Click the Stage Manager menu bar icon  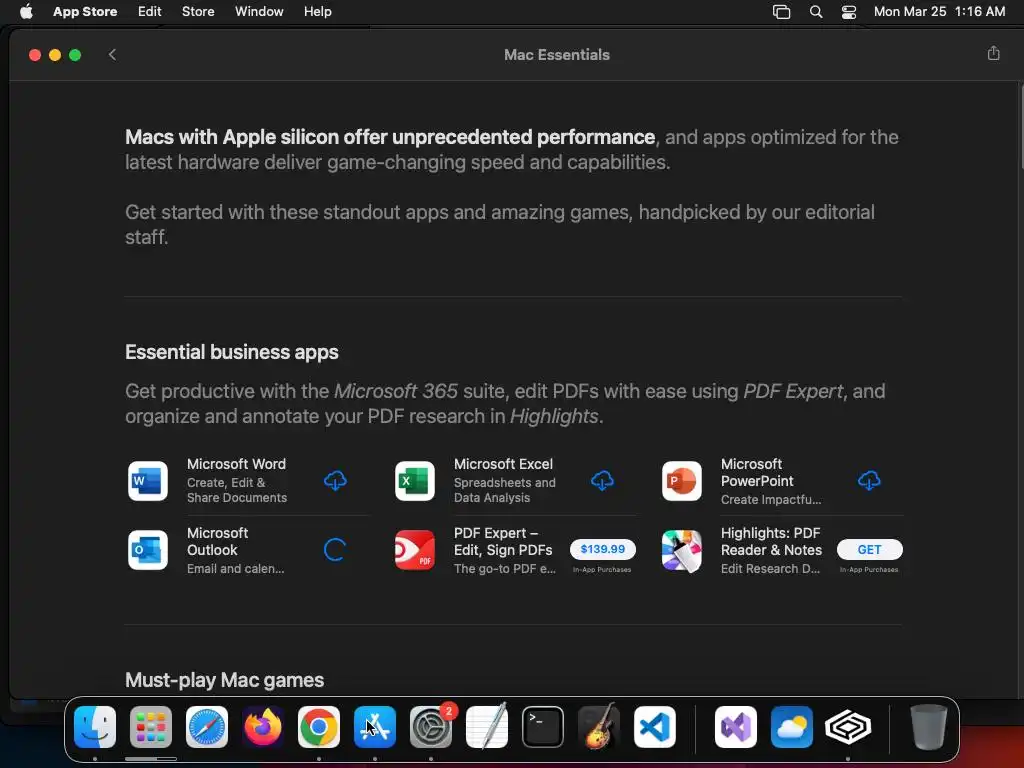click(x=781, y=12)
